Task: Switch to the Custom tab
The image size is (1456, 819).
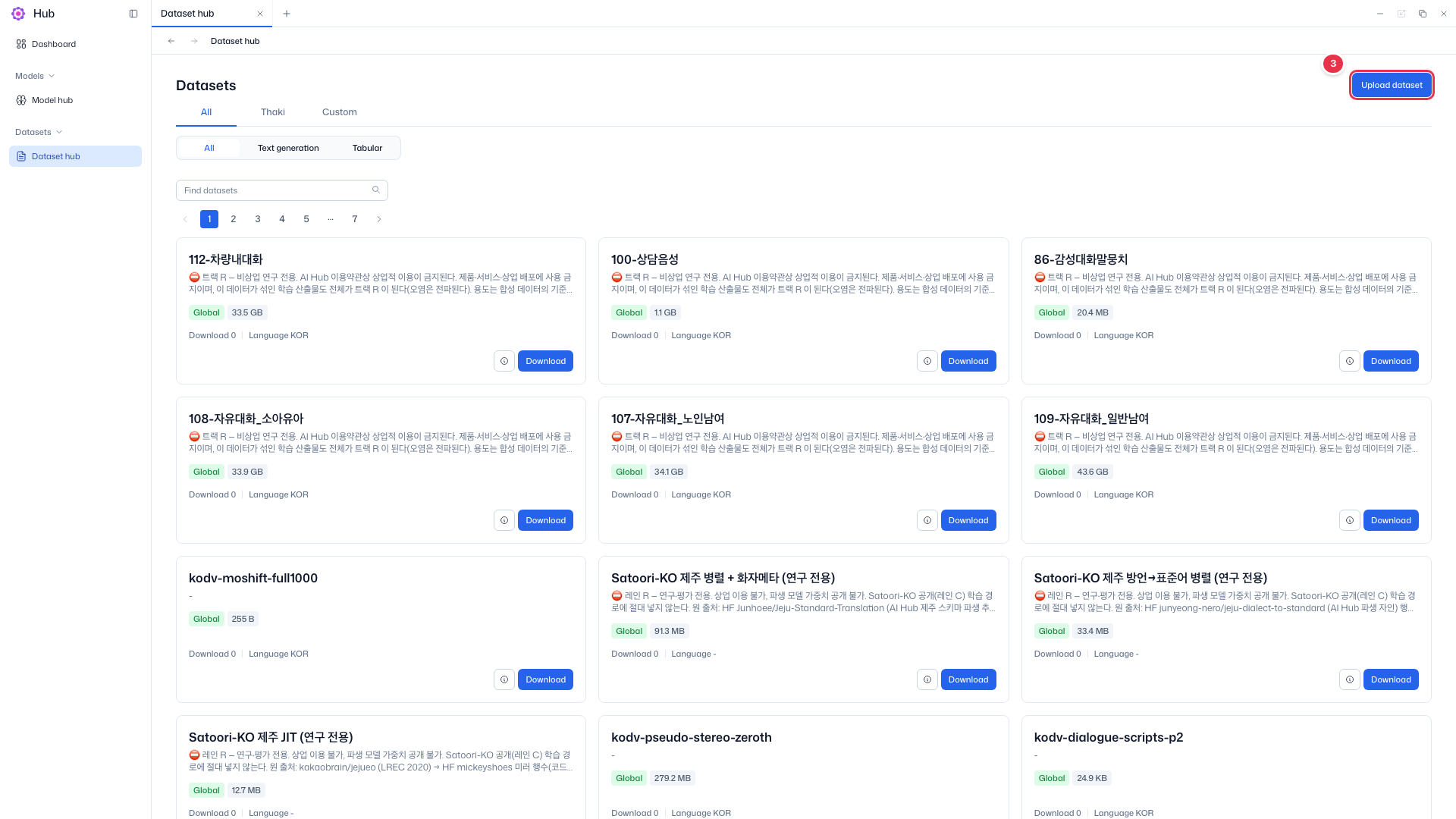Action: click(340, 112)
